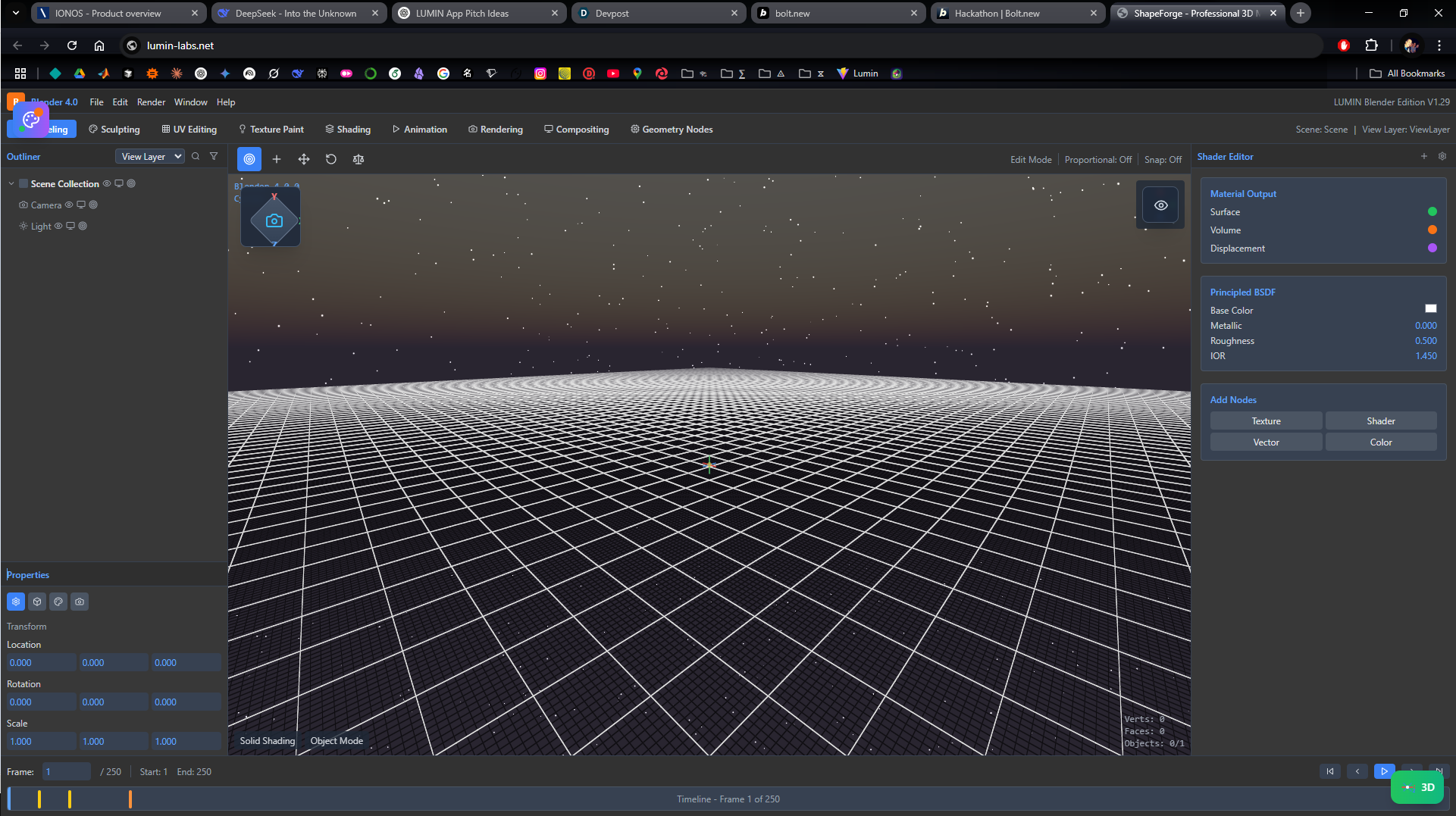Click the Base Color white swatch
The image size is (1456, 816).
(x=1430, y=308)
